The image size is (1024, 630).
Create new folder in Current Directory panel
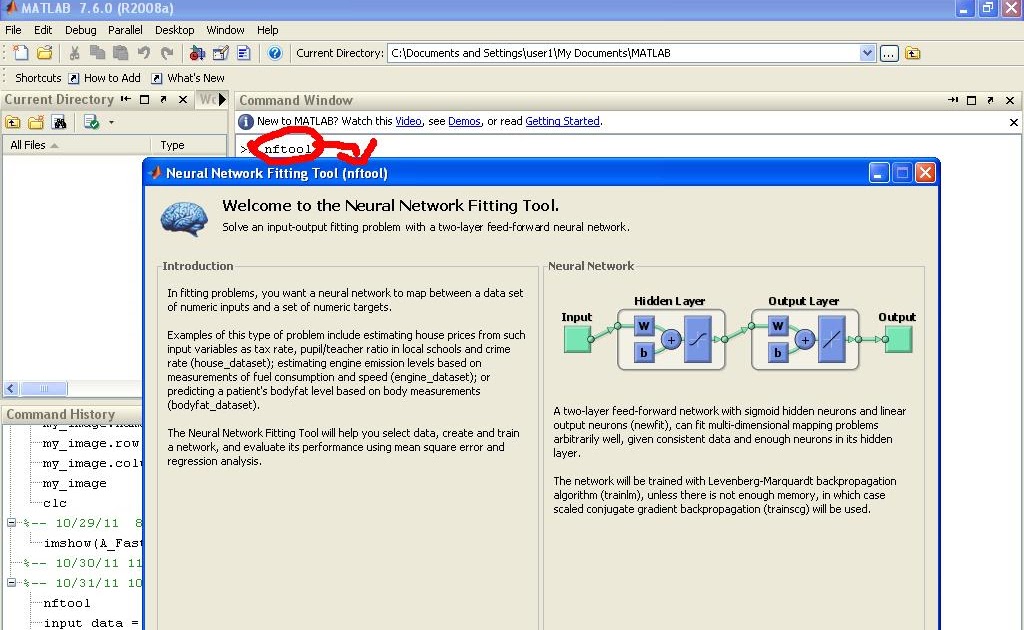(x=36, y=122)
